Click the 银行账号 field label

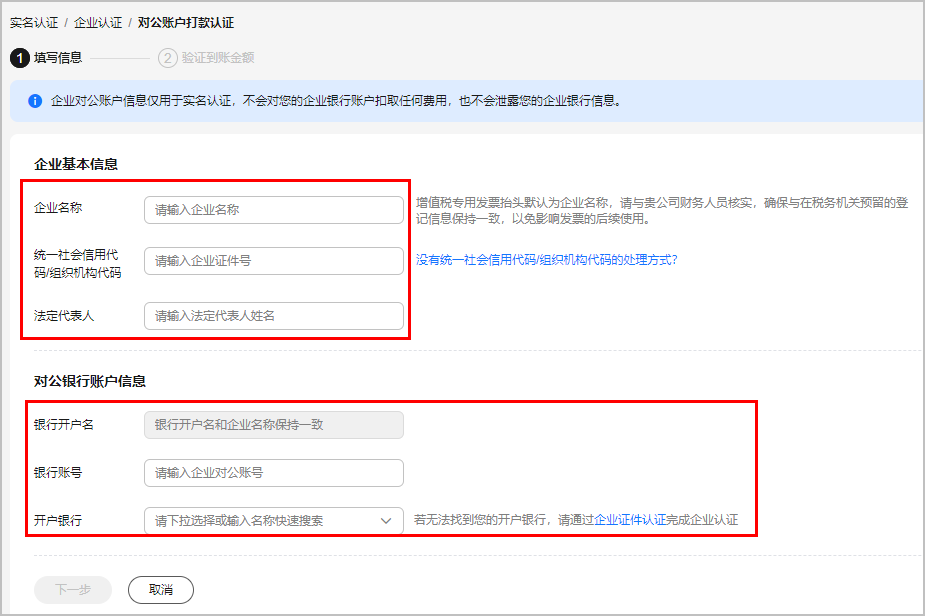point(58,473)
